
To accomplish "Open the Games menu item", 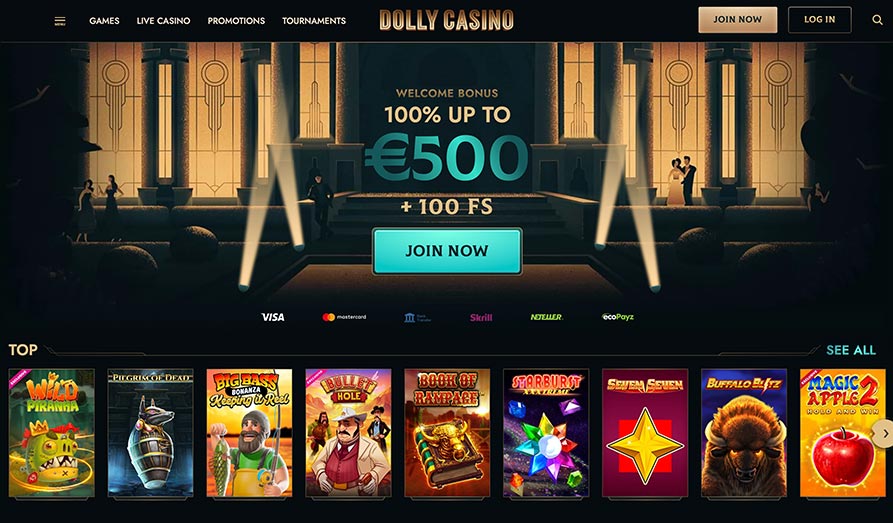I will coord(104,21).
